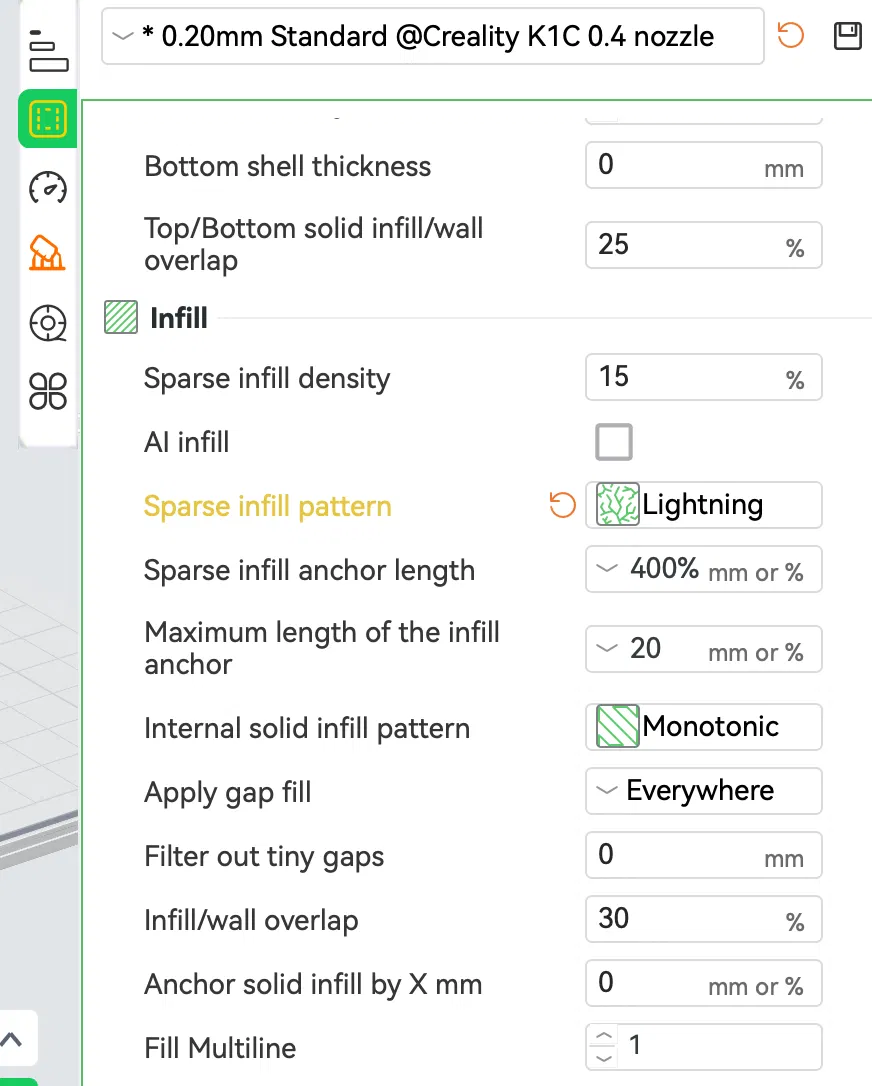Screen dimensions: 872x1086
Task: Enable the AI infill checkbox
Action: (x=614, y=441)
